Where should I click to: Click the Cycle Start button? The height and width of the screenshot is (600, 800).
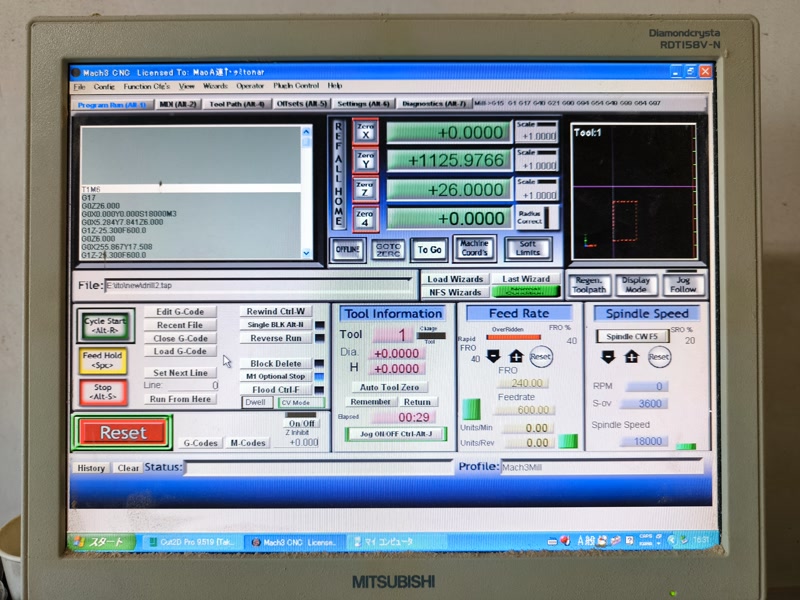click(106, 325)
